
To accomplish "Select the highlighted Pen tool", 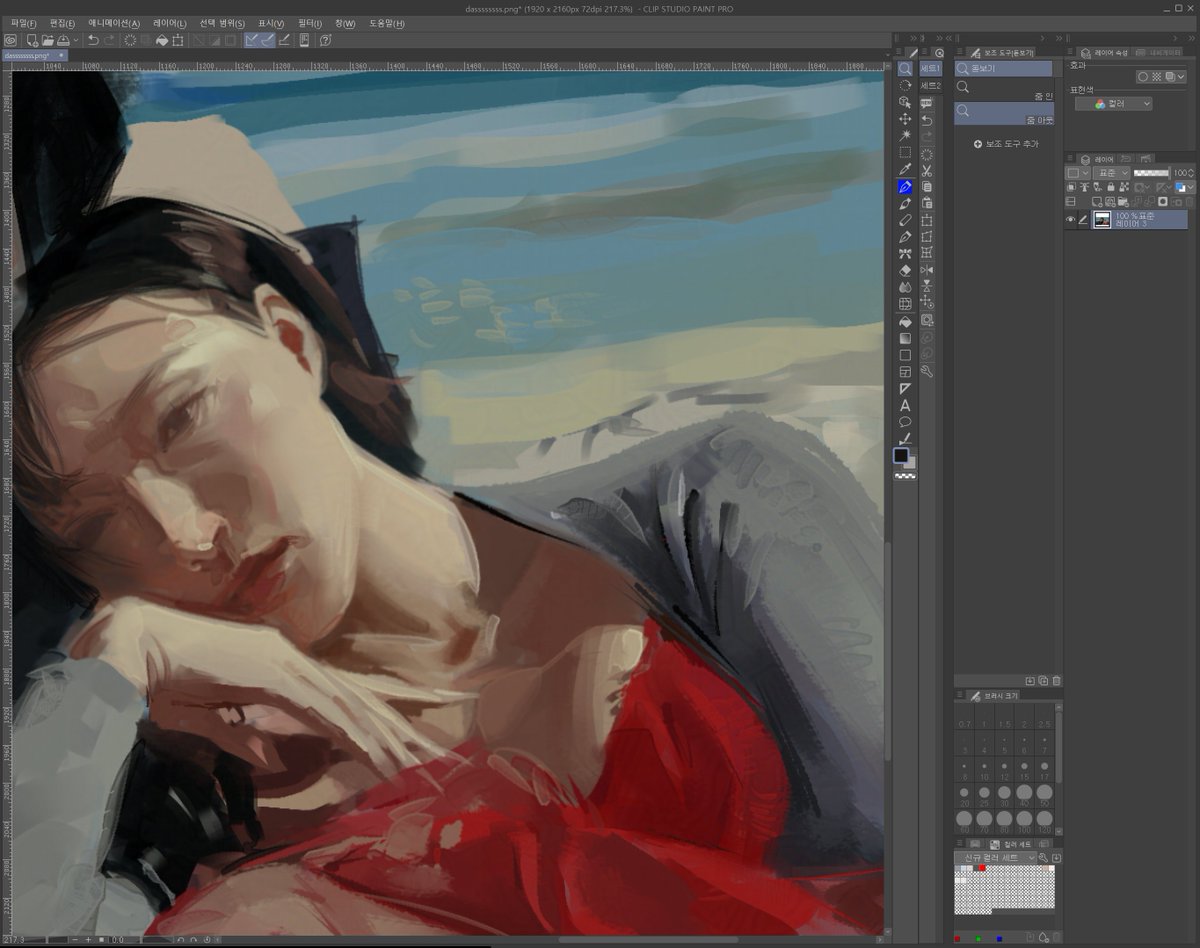I will (905, 187).
